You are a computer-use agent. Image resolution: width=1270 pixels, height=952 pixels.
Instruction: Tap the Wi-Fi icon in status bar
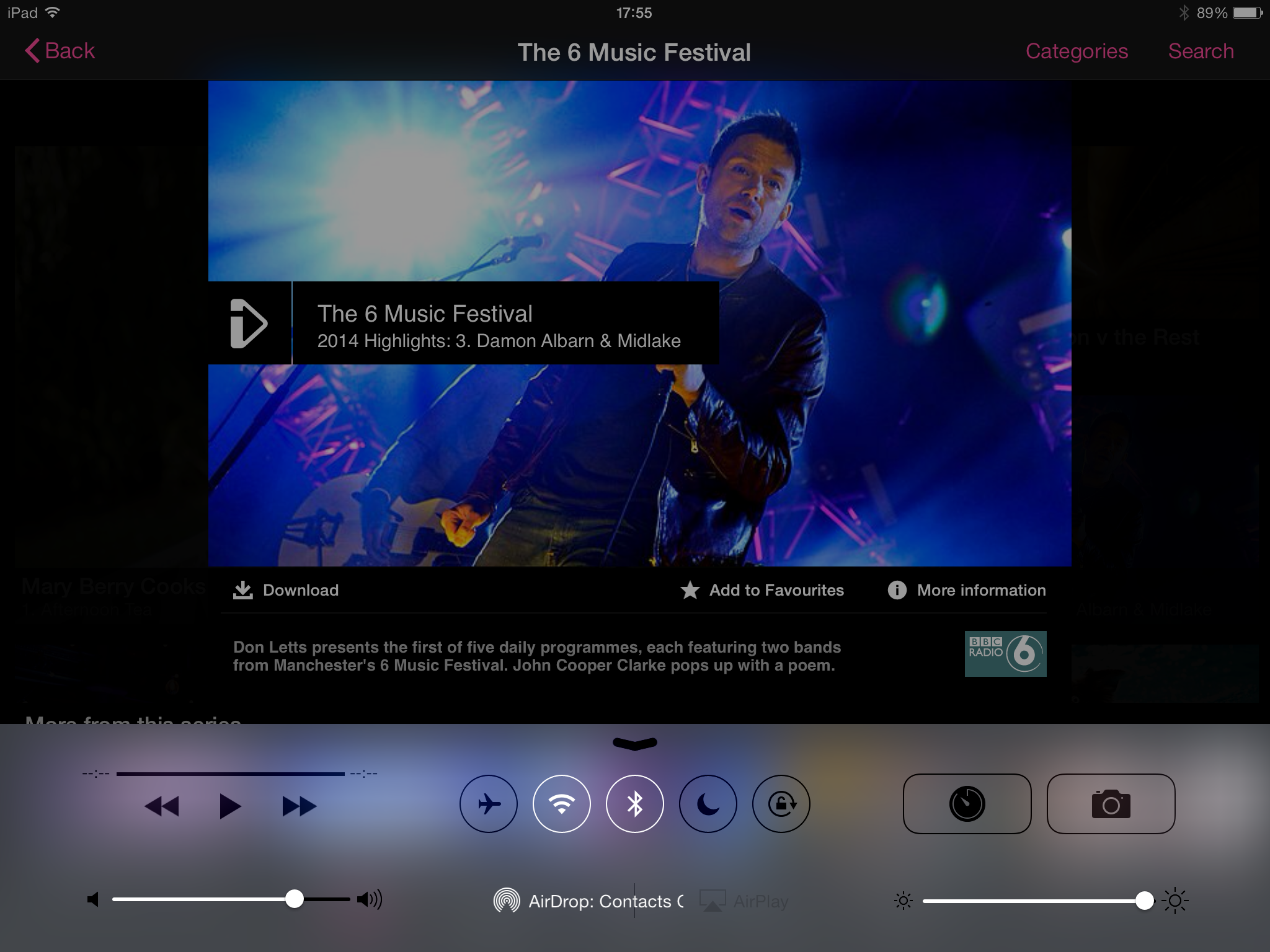(53, 12)
